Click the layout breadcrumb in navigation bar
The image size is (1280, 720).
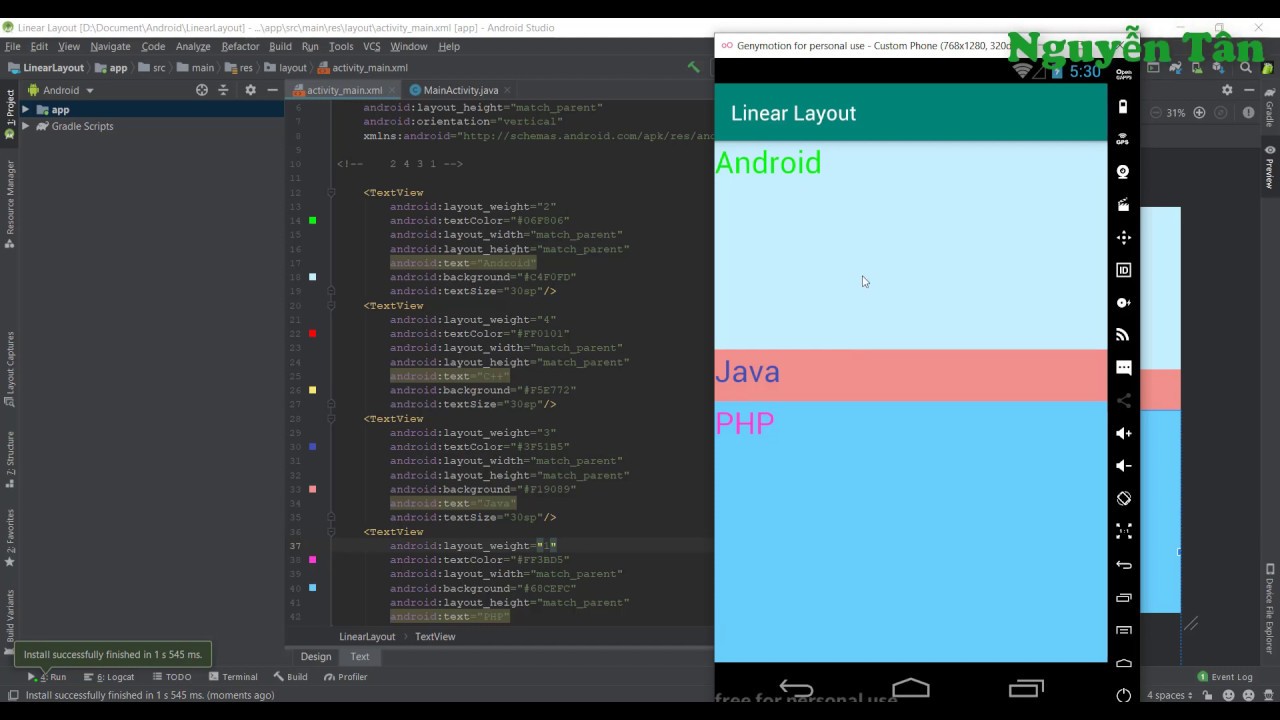pos(286,68)
